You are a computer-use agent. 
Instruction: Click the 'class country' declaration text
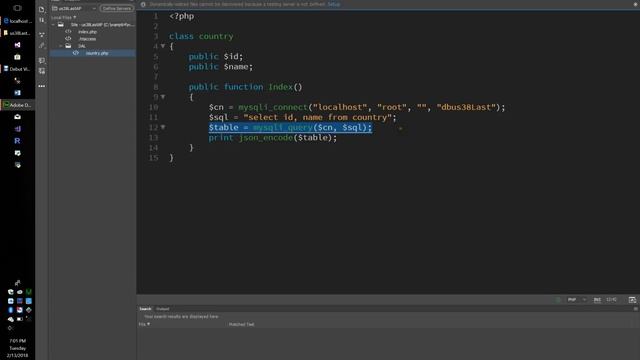[x=201, y=36]
